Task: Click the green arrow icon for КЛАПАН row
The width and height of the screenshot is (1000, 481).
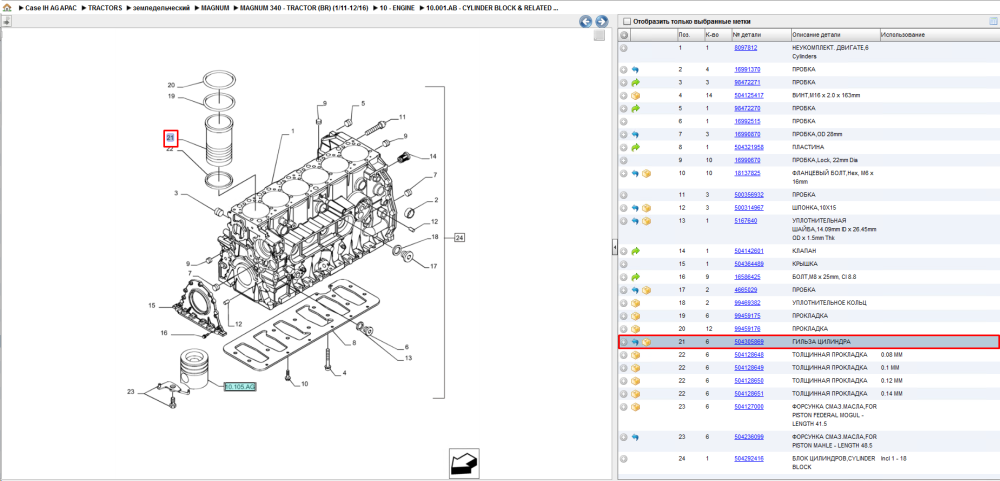Action: tap(635, 251)
